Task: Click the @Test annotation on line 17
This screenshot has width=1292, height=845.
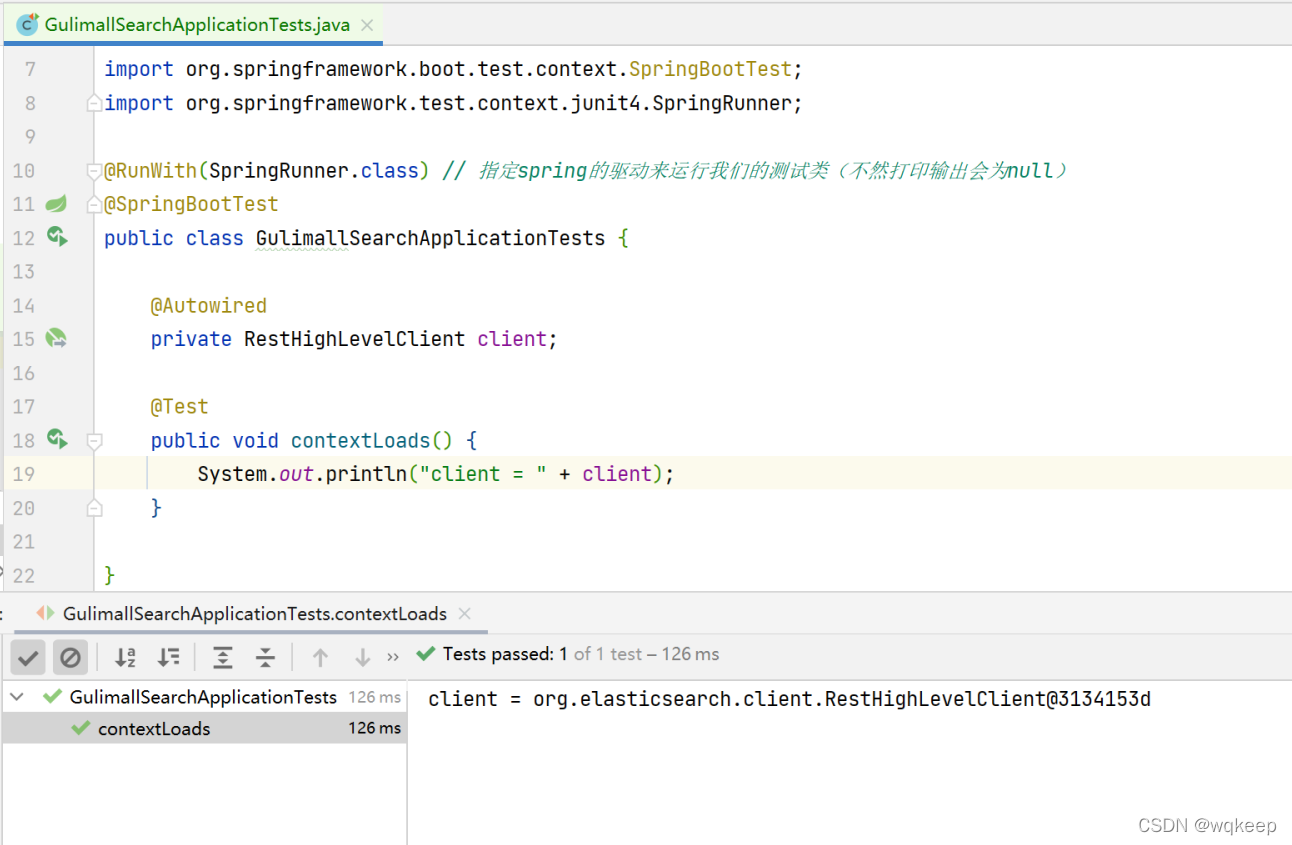Action: 180,406
